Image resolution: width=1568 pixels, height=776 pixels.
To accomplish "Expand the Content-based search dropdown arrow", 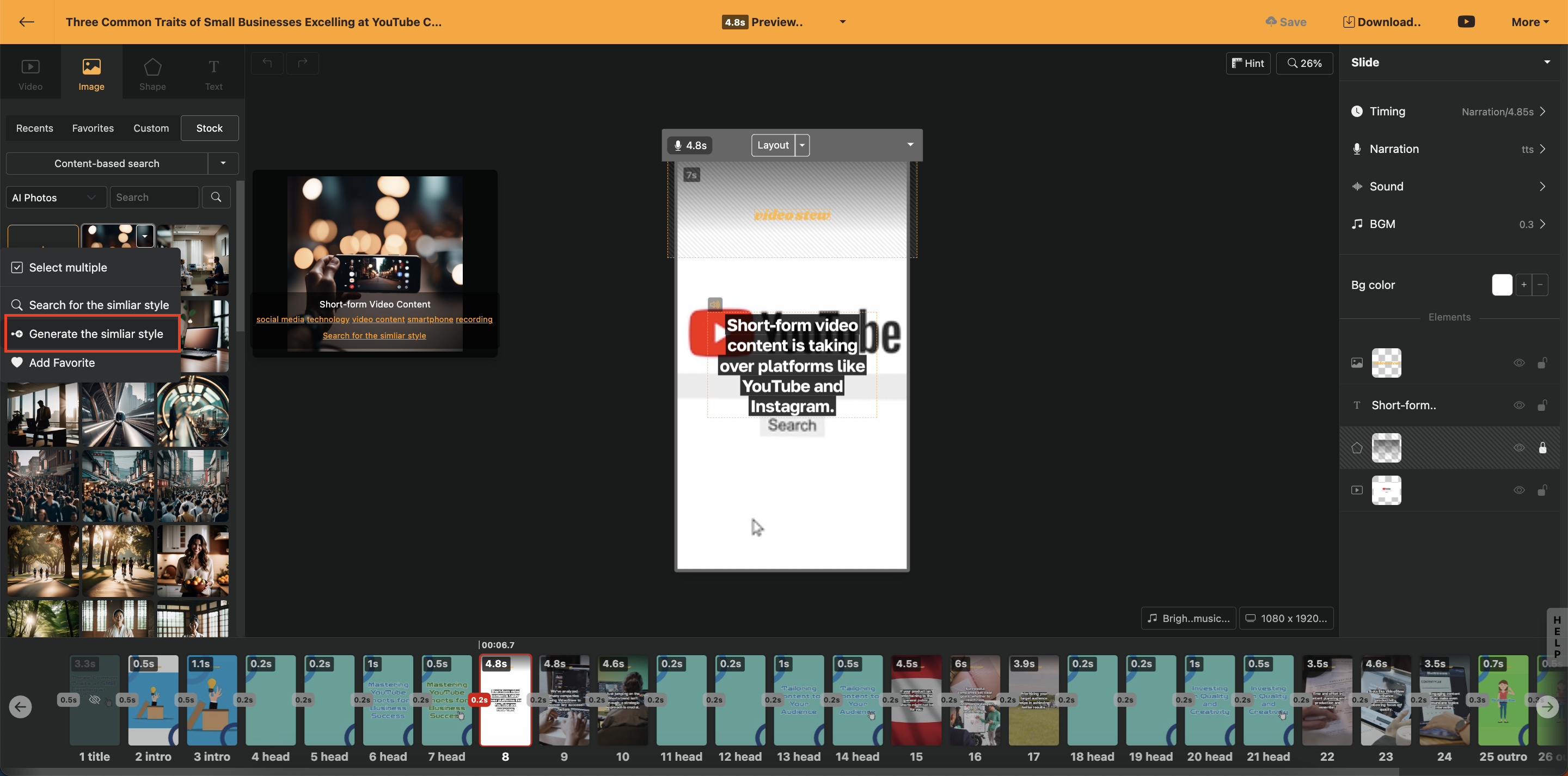I will (x=223, y=163).
